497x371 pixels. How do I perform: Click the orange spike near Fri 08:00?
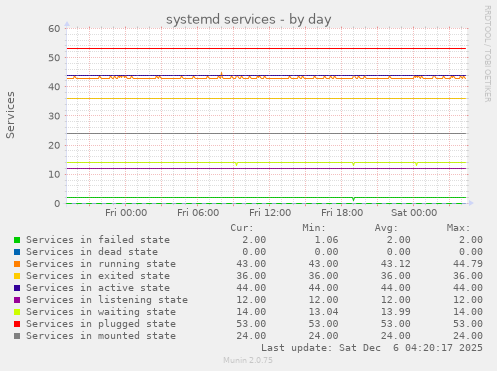coord(221,74)
